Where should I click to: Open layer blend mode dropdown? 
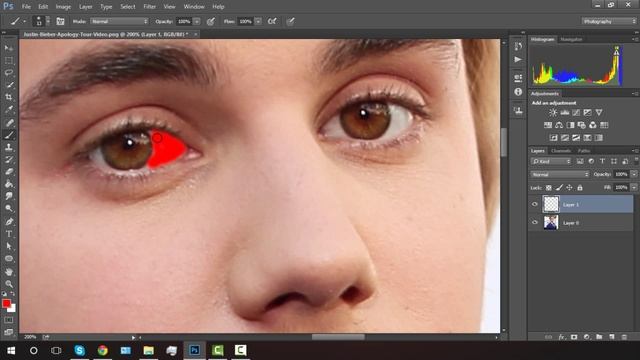560,174
